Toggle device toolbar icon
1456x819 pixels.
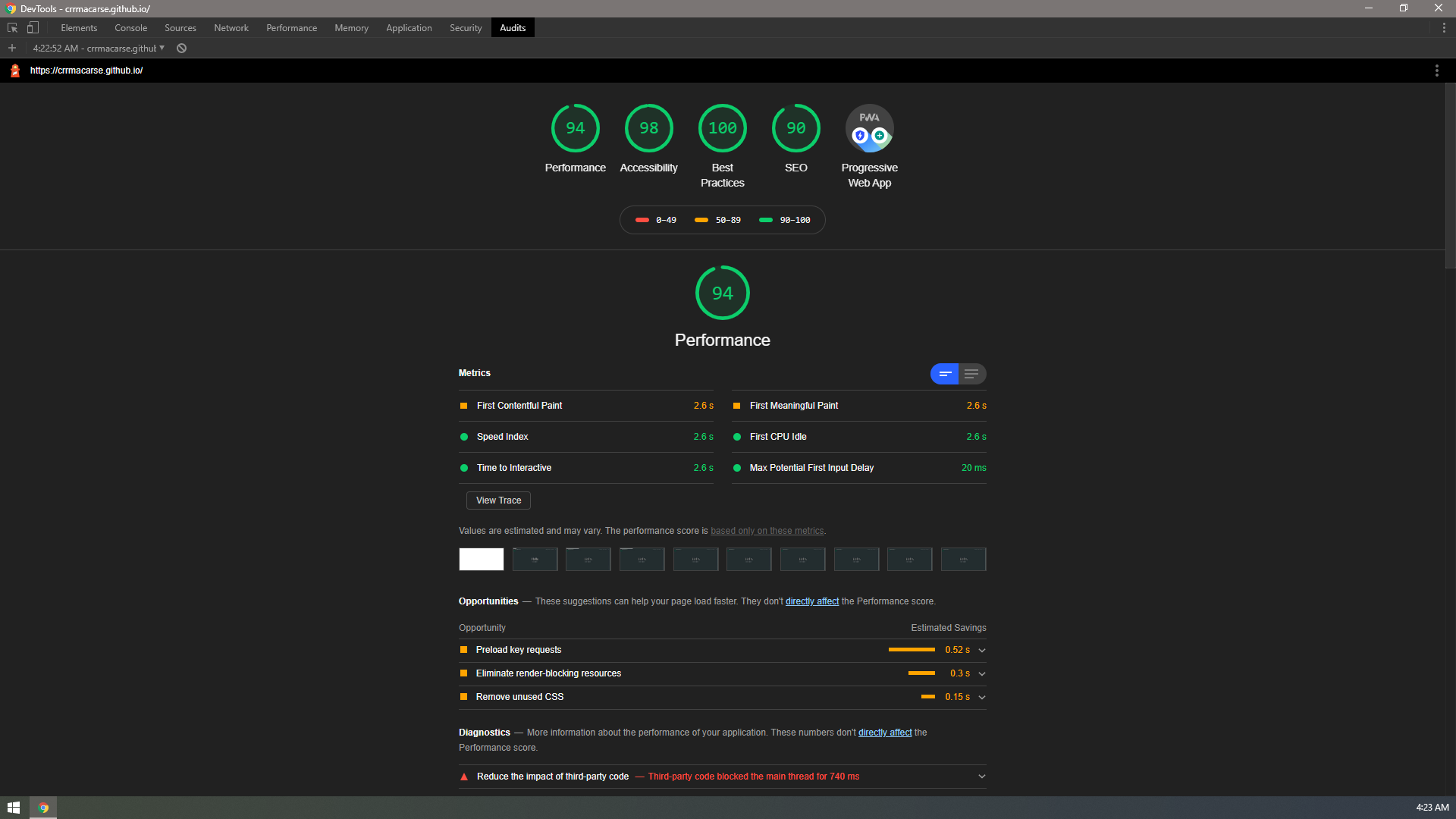click(x=33, y=28)
